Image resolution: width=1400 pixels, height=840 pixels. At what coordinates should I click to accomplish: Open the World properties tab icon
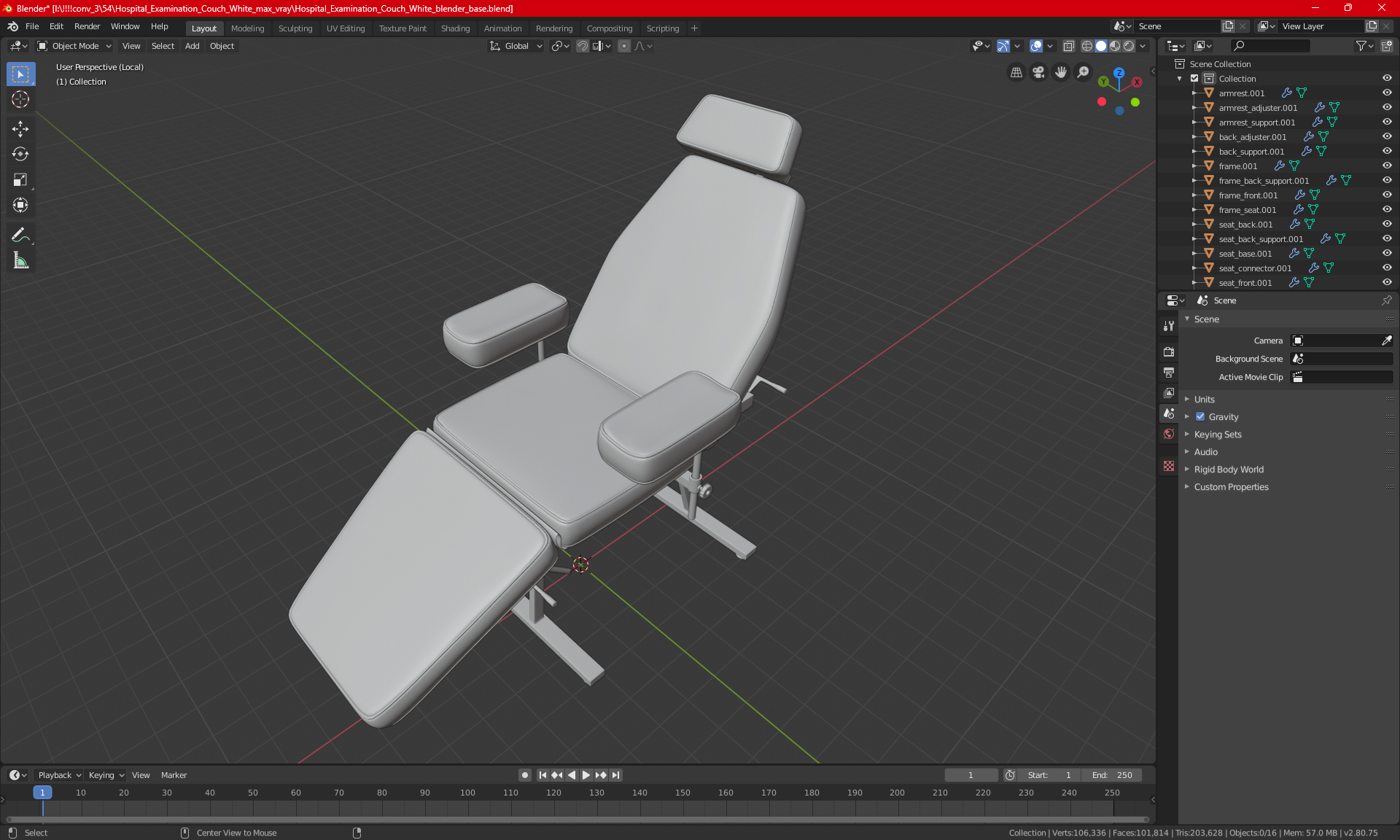click(1169, 434)
